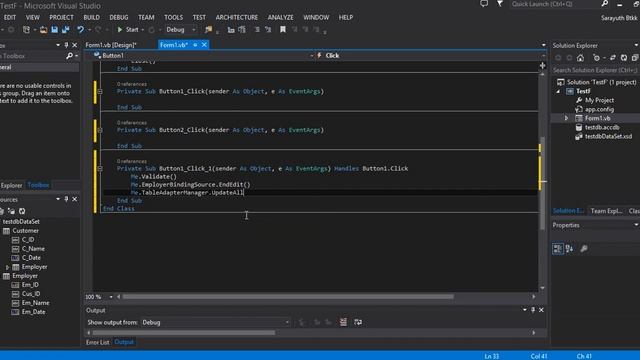Open the ARCHITECTURE menu

tap(237, 18)
